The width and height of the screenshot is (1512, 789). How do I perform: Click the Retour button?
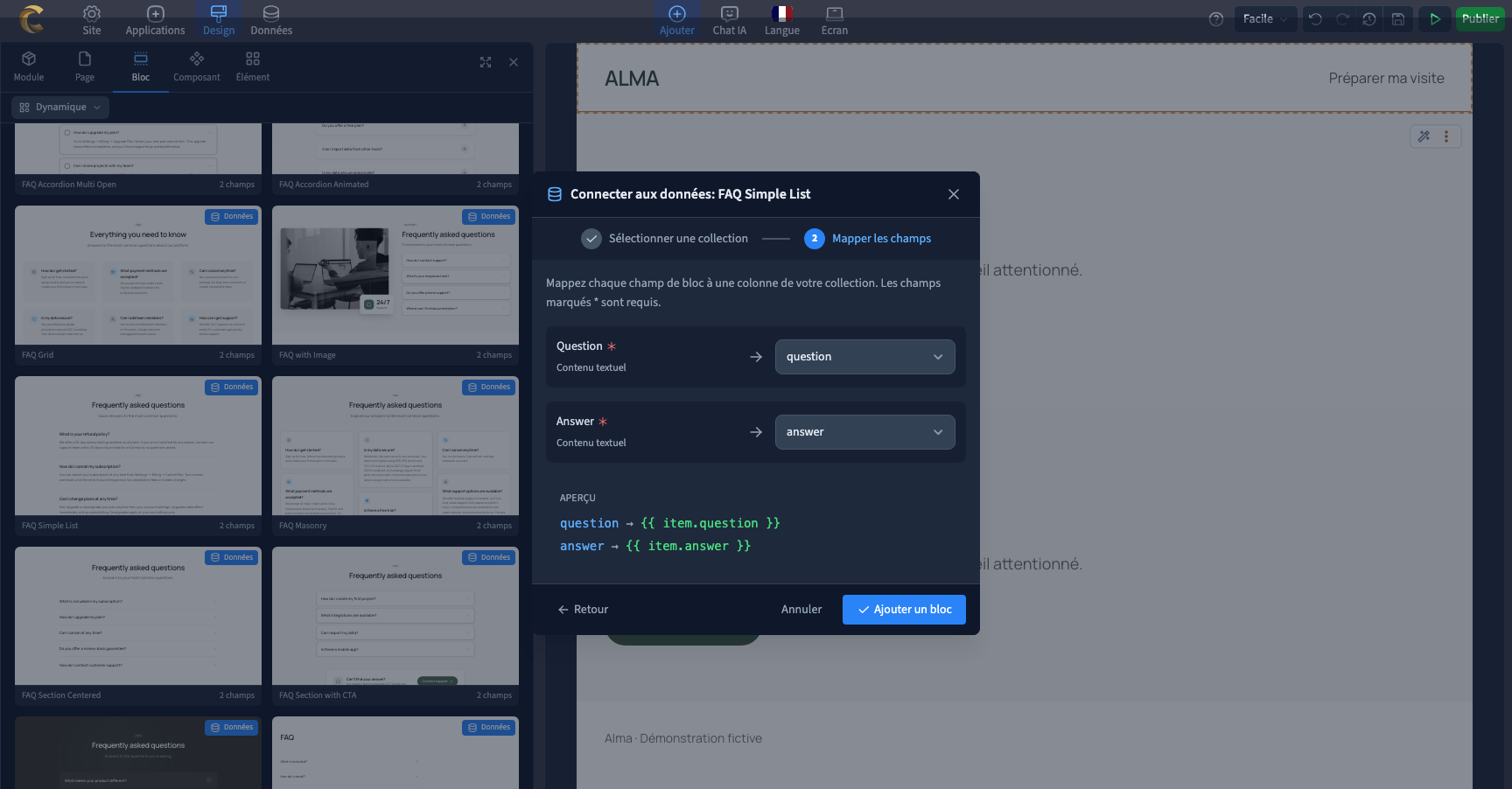(x=583, y=610)
